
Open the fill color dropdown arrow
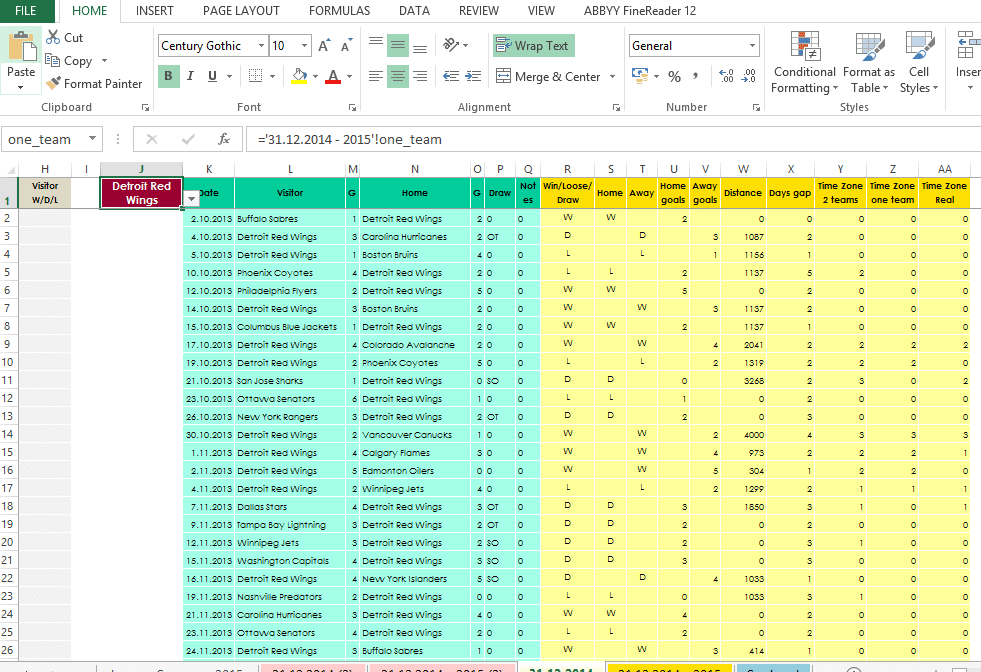coord(315,77)
